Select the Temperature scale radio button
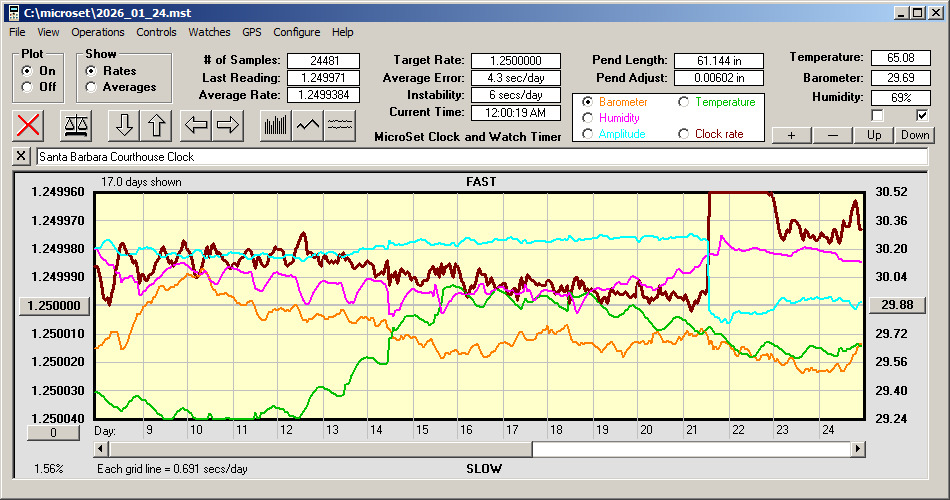This screenshot has width=950, height=500. tap(685, 102)
